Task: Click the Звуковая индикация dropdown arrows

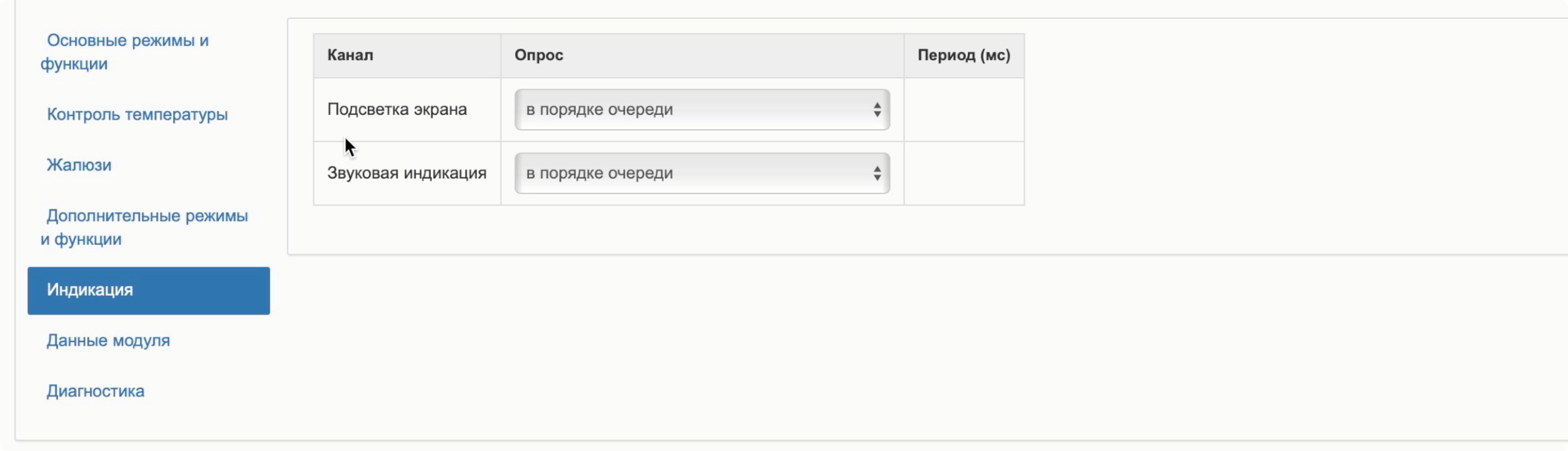Action: [877, 174]
